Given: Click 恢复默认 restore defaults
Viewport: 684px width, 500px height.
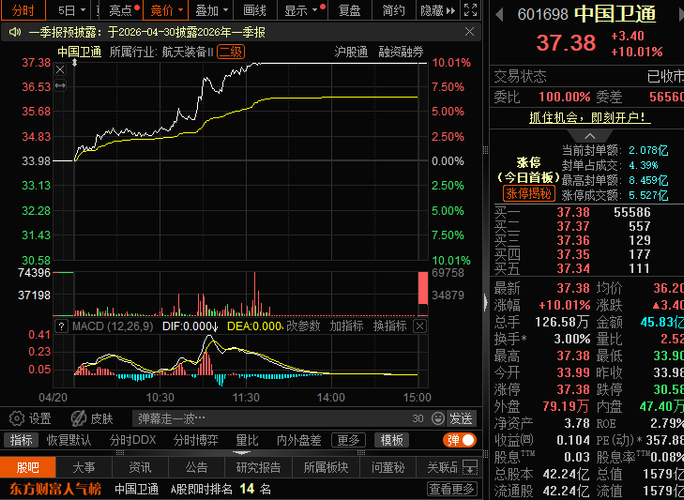Looking at the screenshot, I should pyautogui.click(x=69, y=440).
